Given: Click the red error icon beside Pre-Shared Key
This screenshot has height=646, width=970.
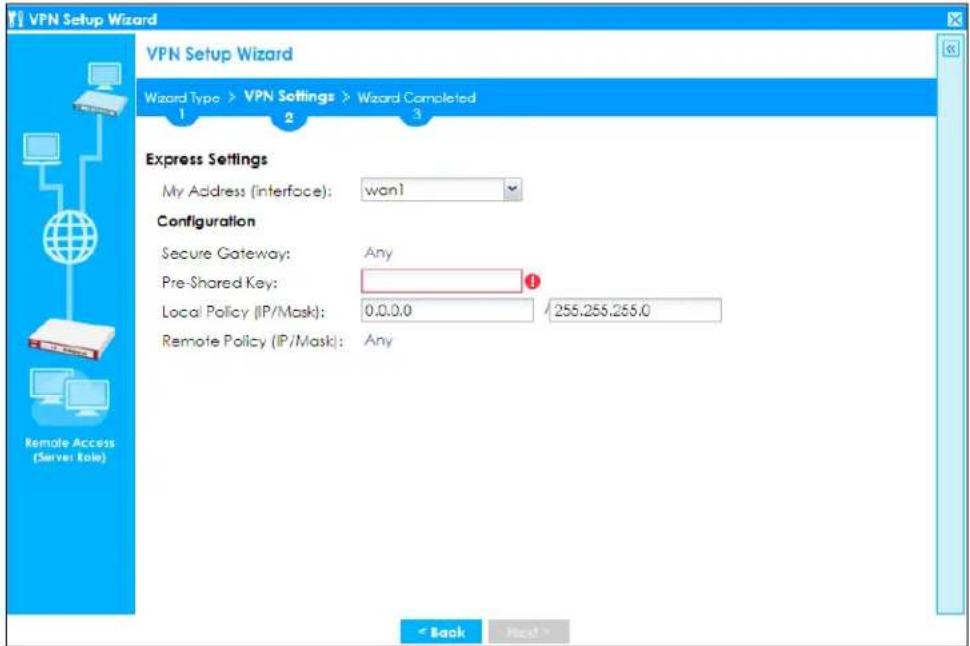Looking at the screenshot, I should click(x=533, y=282).
